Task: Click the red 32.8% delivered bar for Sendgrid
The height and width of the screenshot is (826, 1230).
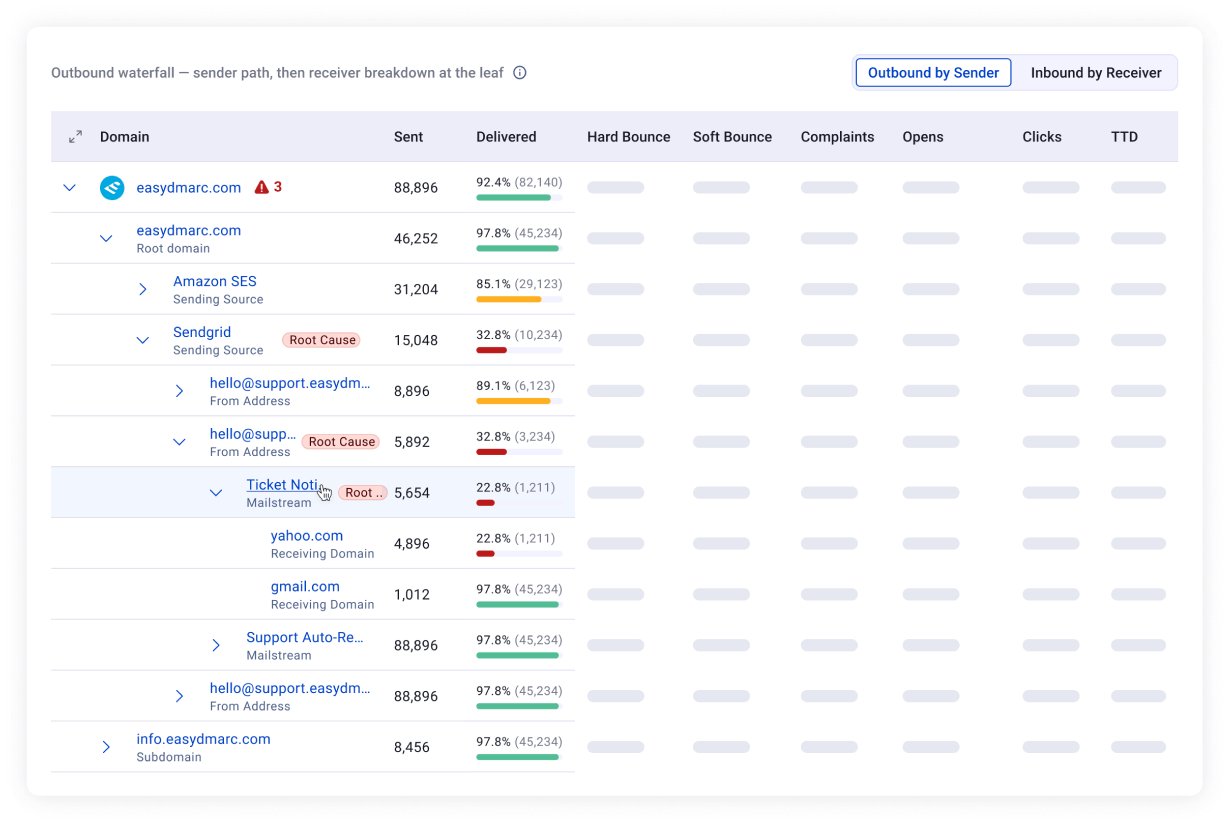Action: click(x=519, y=350)
